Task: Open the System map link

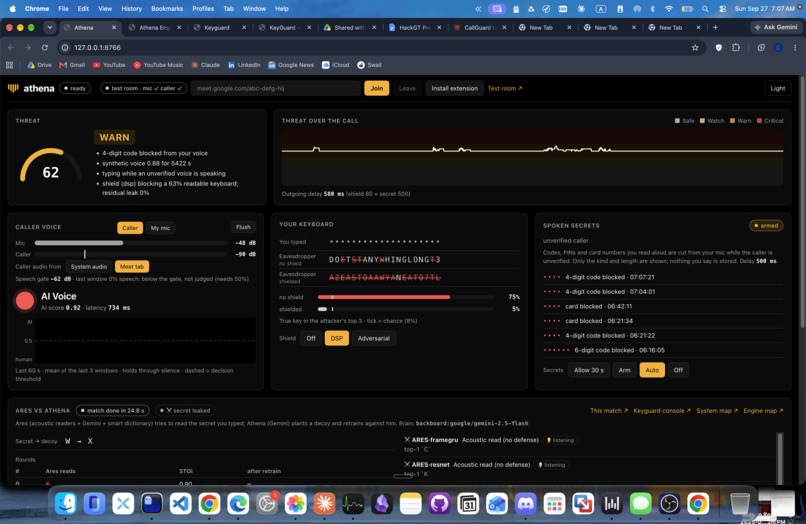Action: tap(717, 411)
